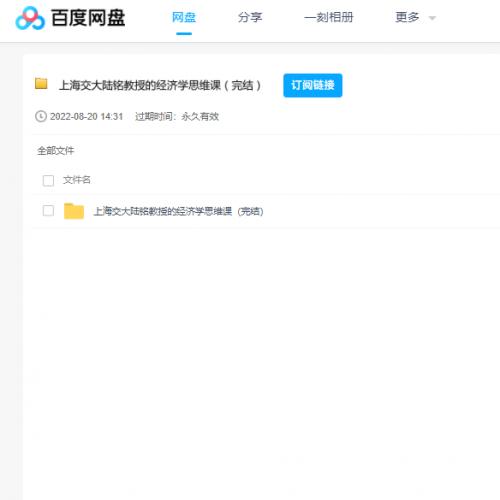The height and width of the screenshot is (500, 500).
Task: Toggle the select-all checkbox beside 文件名
Action: 48,180
